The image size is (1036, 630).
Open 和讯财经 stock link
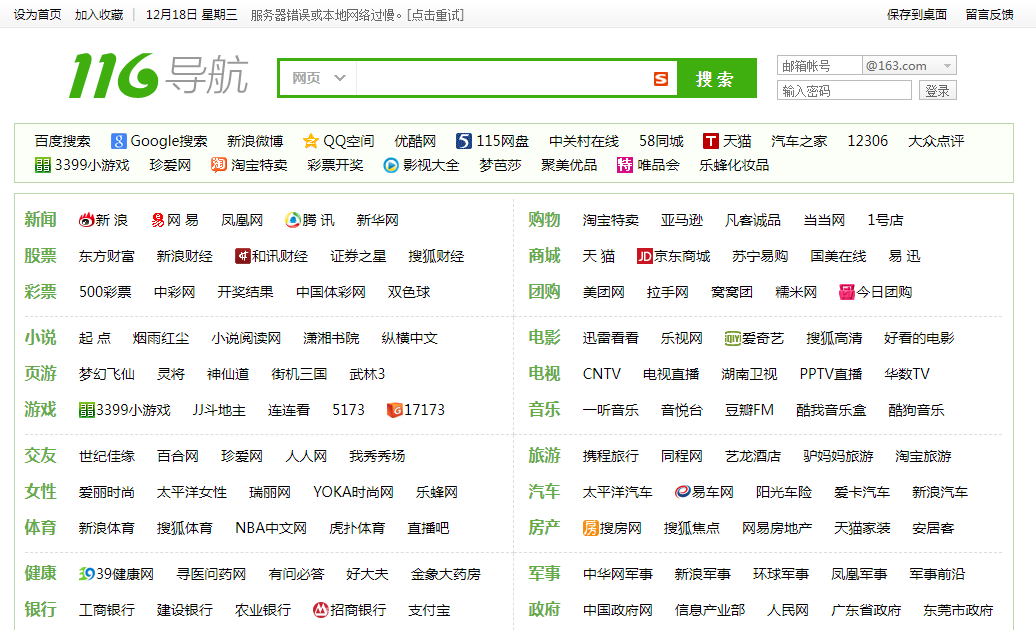click(x=272, y=256)
